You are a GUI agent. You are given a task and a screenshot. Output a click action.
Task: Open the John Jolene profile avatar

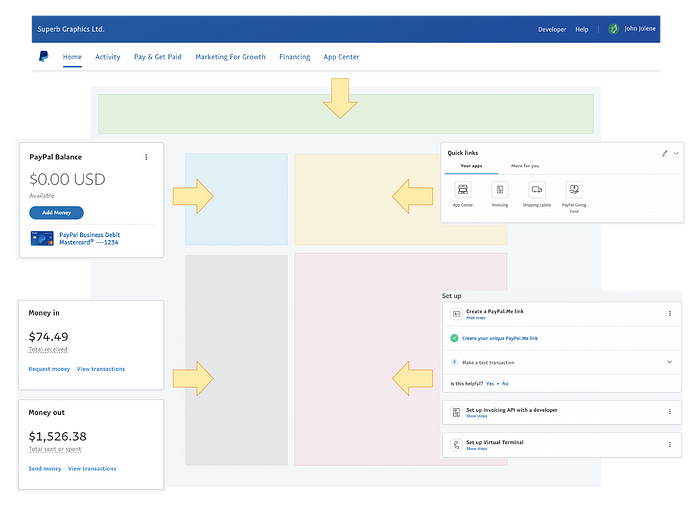pos(614,29)
